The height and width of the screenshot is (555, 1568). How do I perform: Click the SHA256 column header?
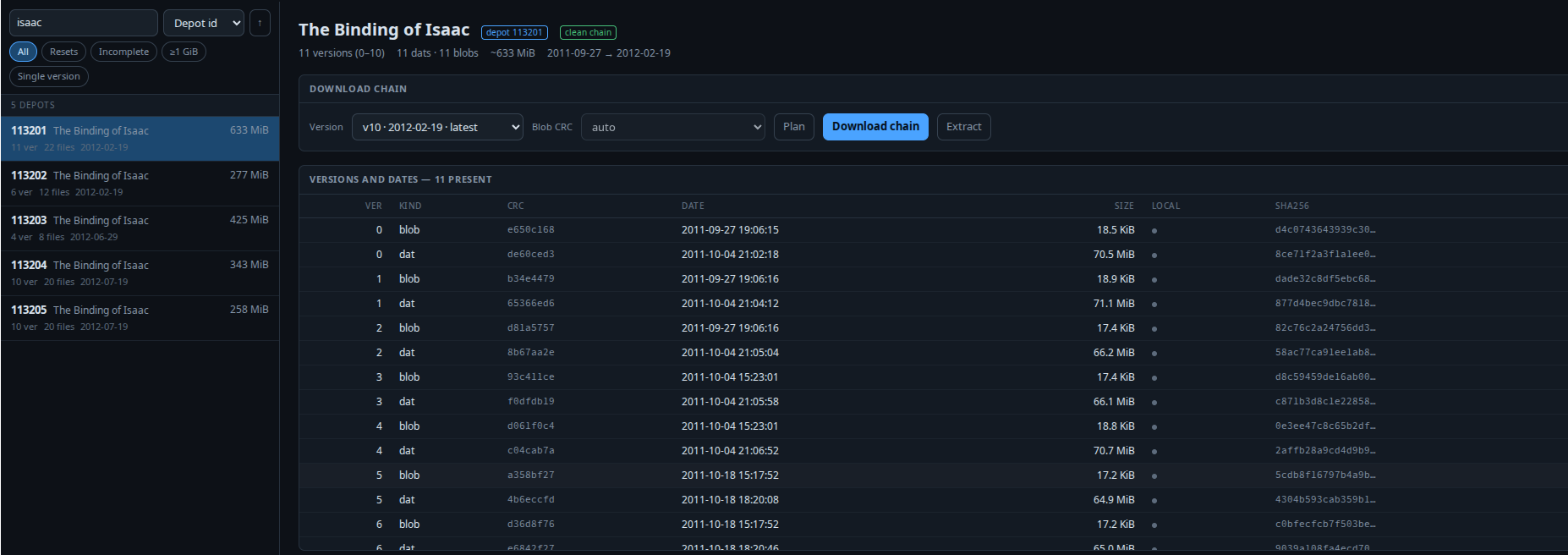1292,206
